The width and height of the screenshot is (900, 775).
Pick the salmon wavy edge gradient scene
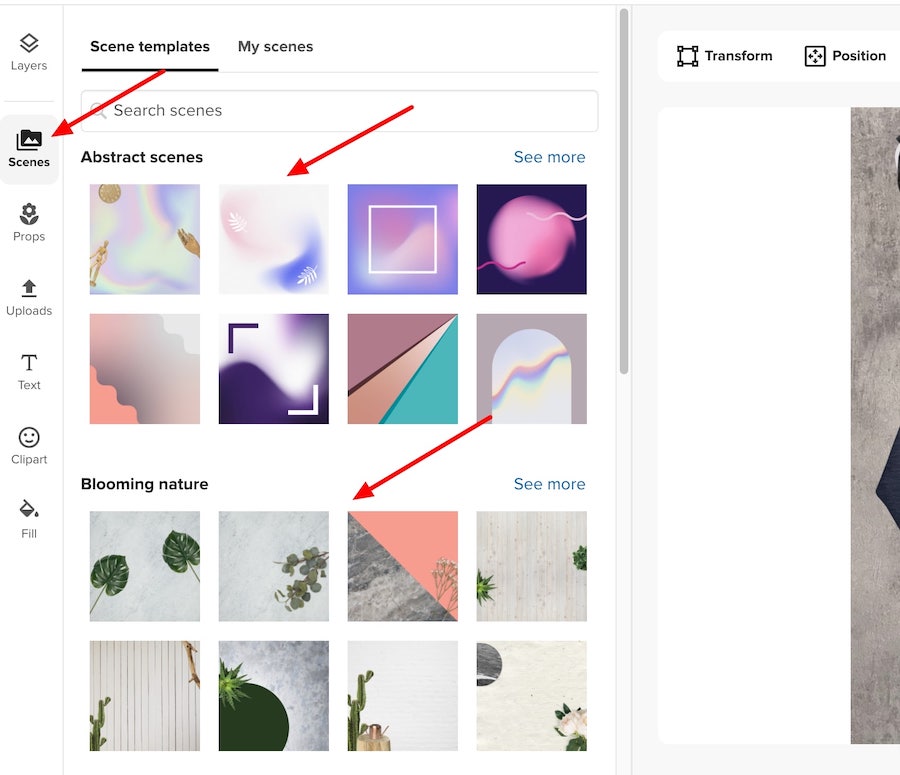point(145,369)
